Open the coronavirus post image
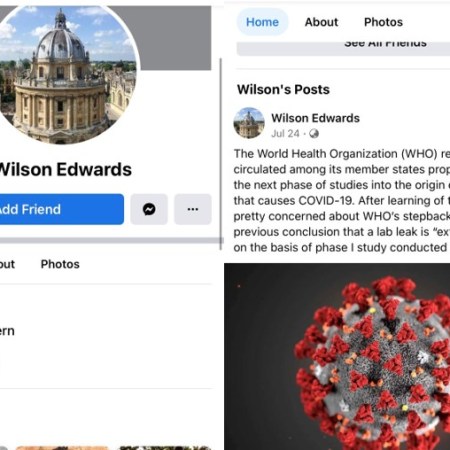 (x=337, y=356)
